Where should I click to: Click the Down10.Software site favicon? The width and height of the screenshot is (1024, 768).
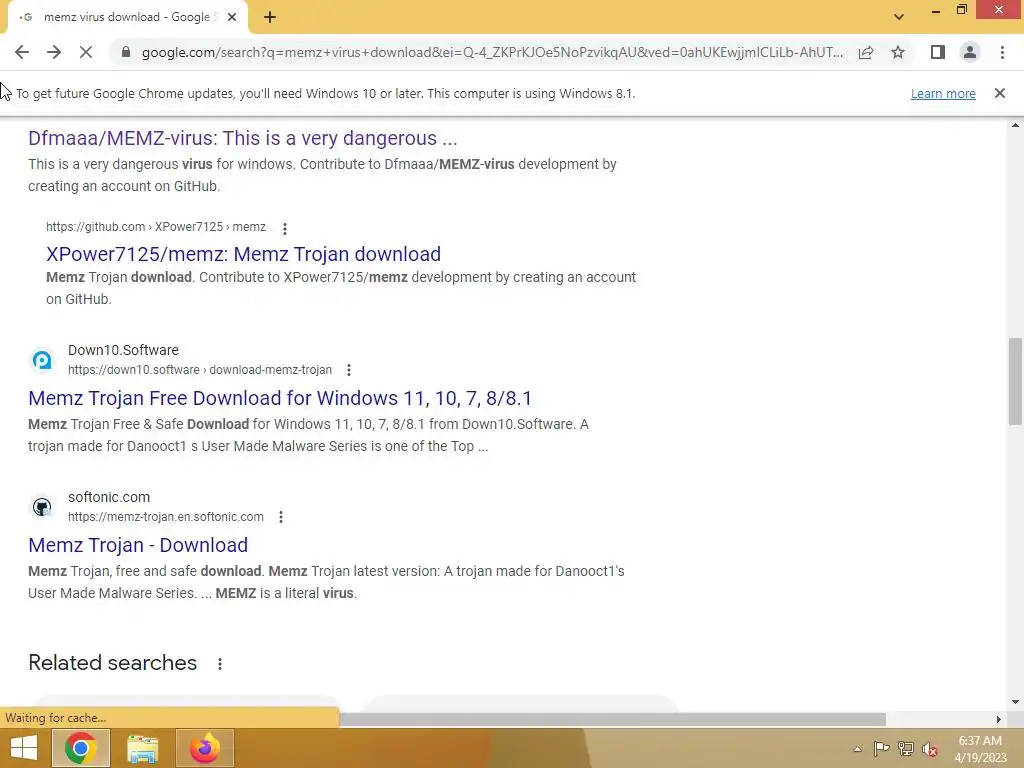point(42,360)
